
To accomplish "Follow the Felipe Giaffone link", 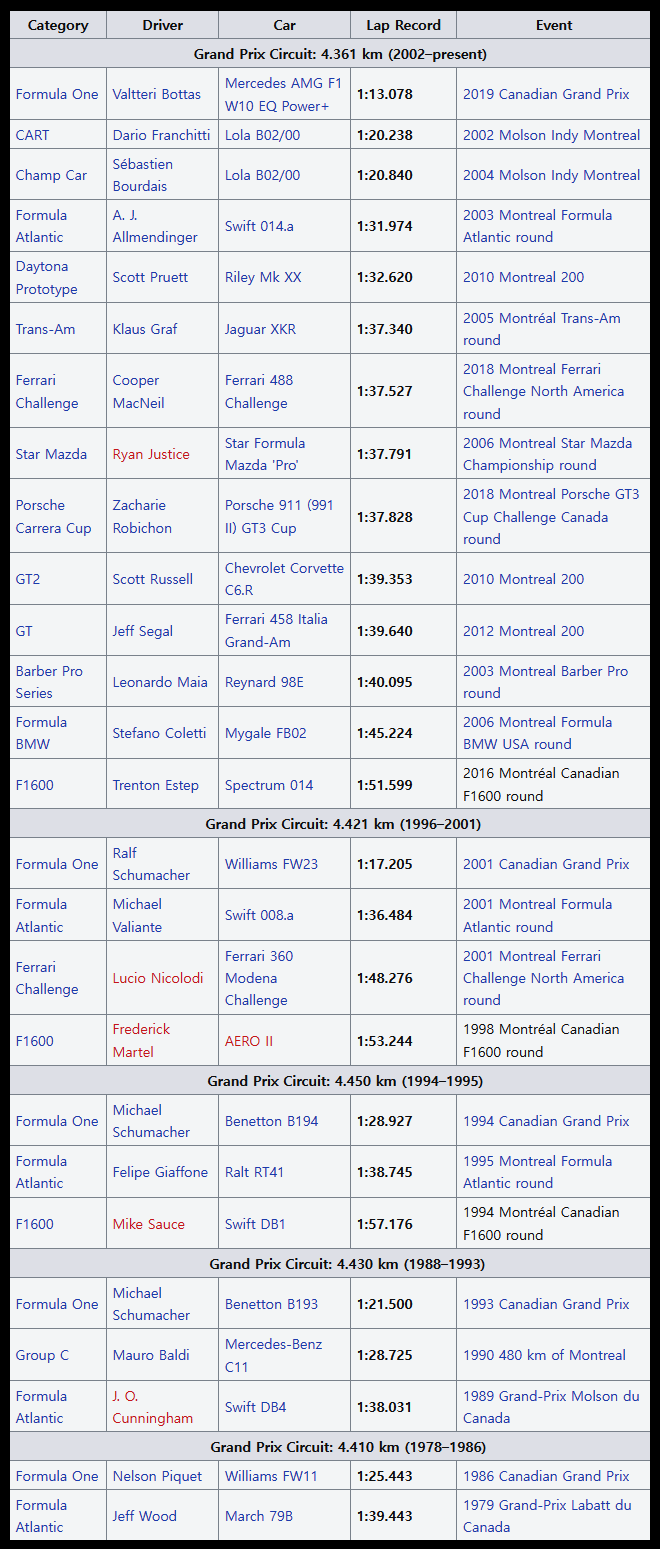I will pos(160,1172).
